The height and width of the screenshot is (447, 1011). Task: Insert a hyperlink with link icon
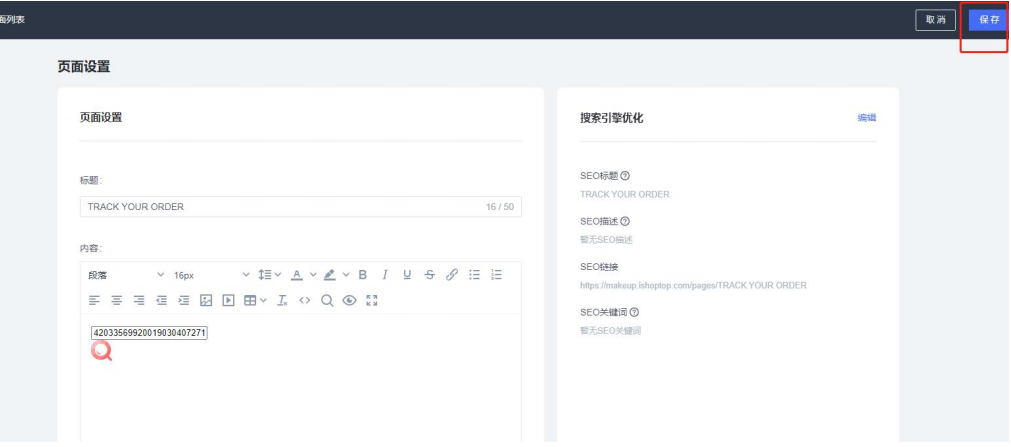tap(452, 275)
